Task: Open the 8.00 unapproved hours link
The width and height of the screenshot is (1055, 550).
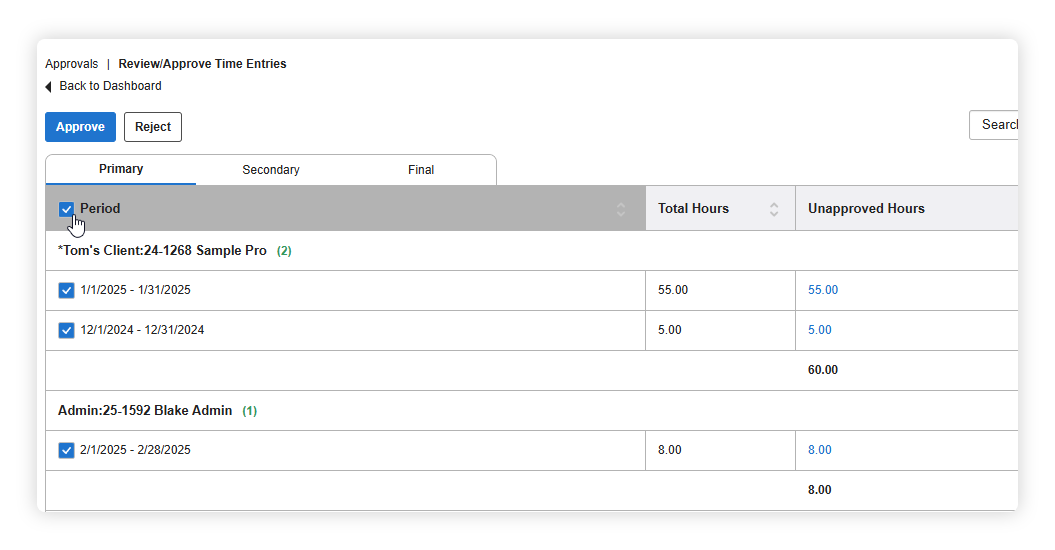Action: tap(820, 450)
